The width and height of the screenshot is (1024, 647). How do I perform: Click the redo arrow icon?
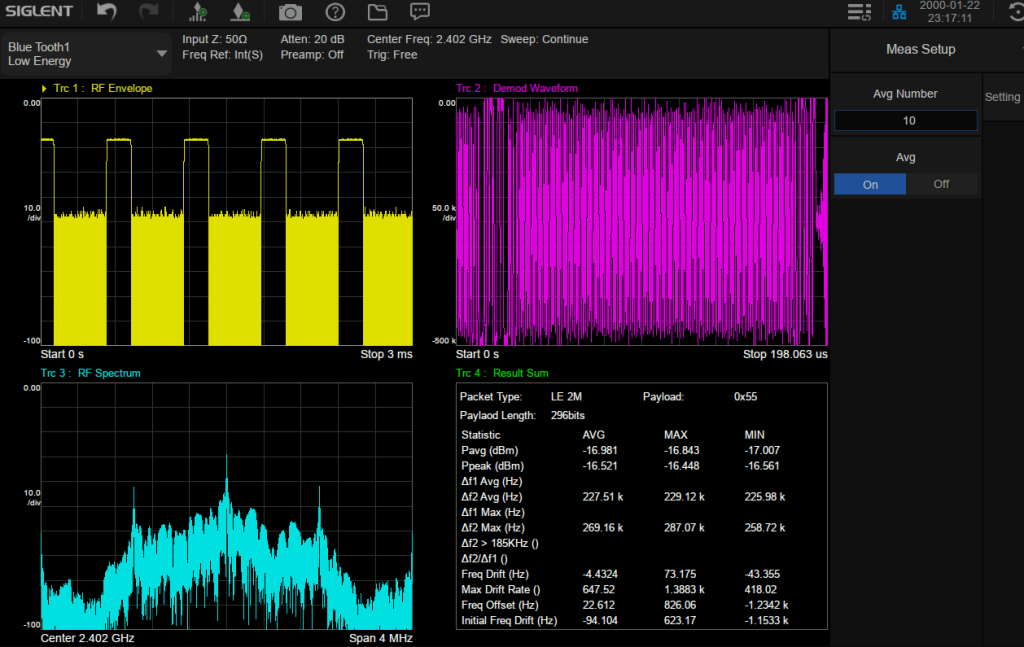click(149, 12)
